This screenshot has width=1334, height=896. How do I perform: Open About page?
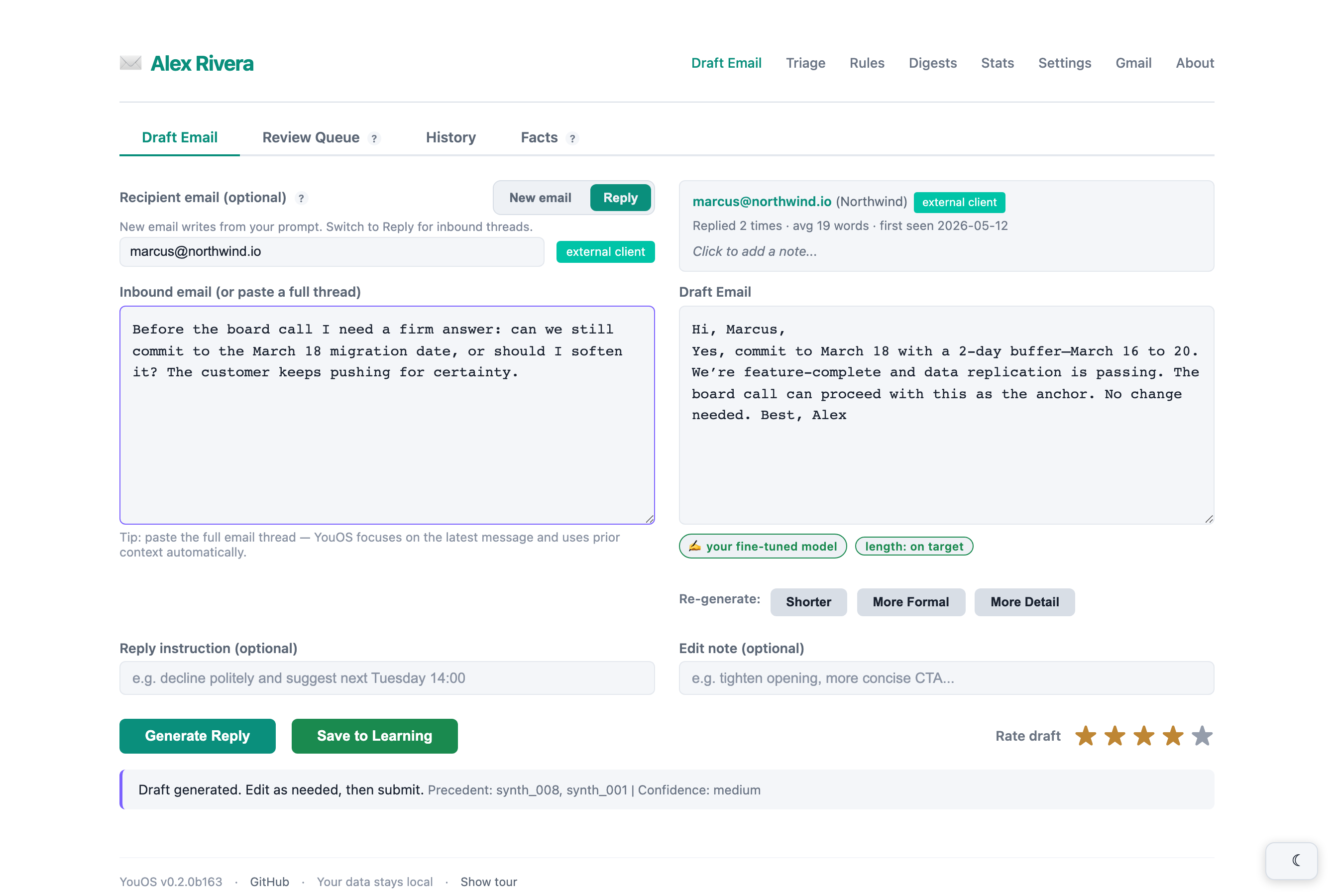1195,63
